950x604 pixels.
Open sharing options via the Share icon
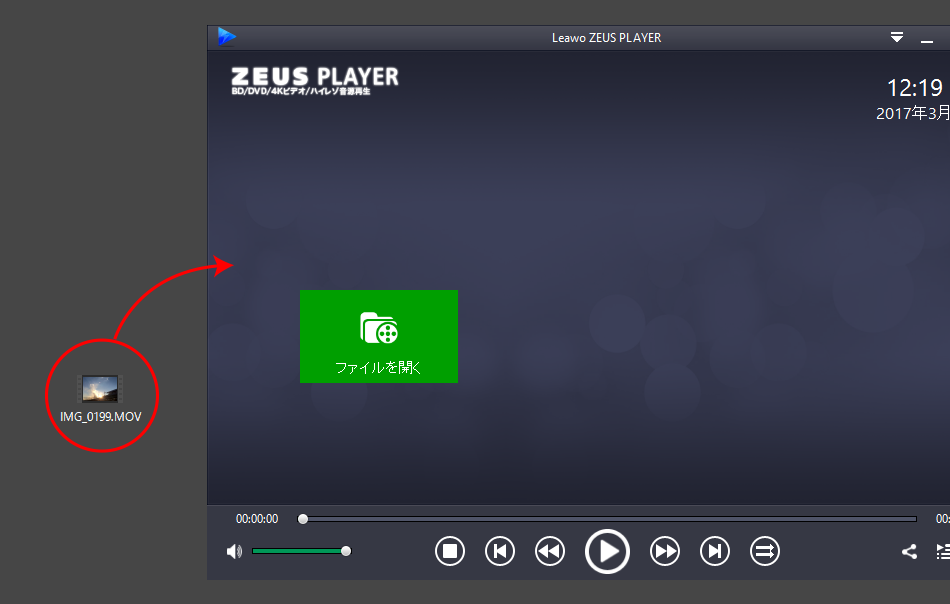pos(908,551)
